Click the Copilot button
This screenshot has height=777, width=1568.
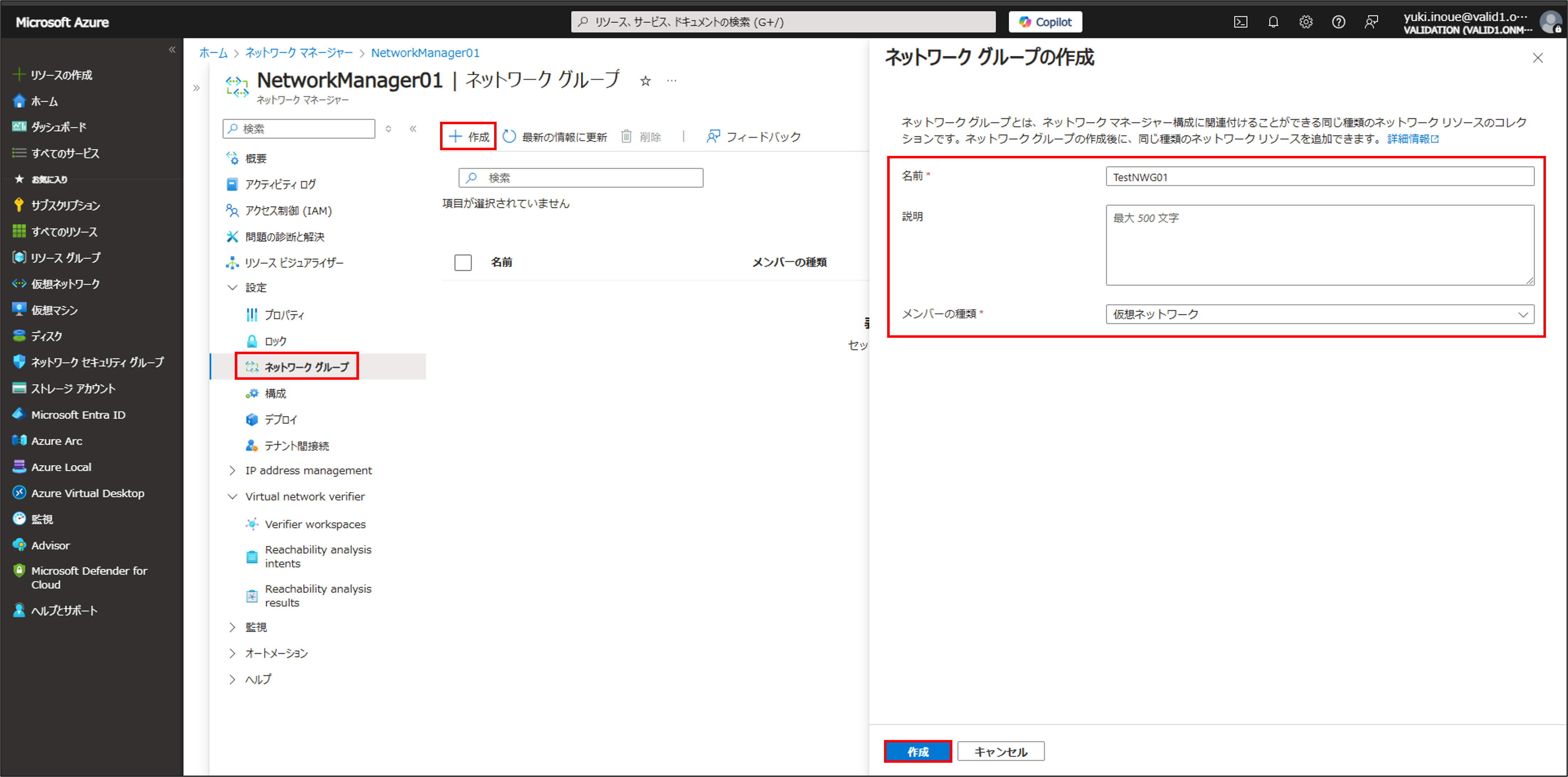pos(1045,22)
